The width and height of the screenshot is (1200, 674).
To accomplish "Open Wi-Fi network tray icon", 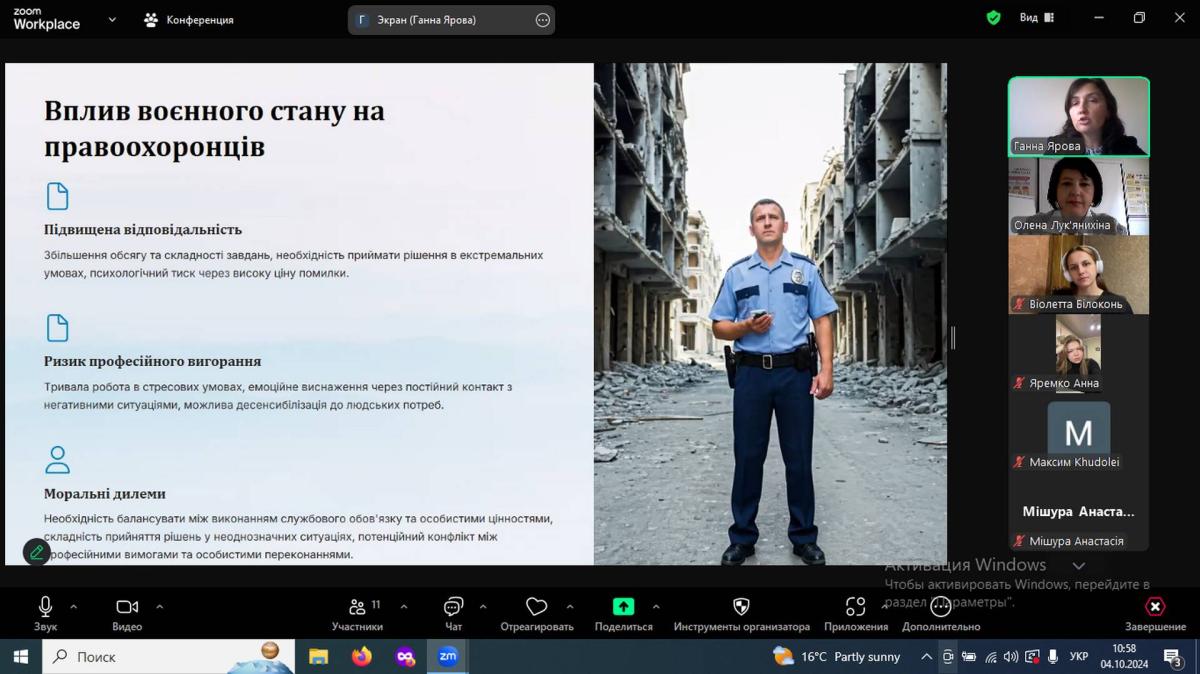I will [991, 657].
